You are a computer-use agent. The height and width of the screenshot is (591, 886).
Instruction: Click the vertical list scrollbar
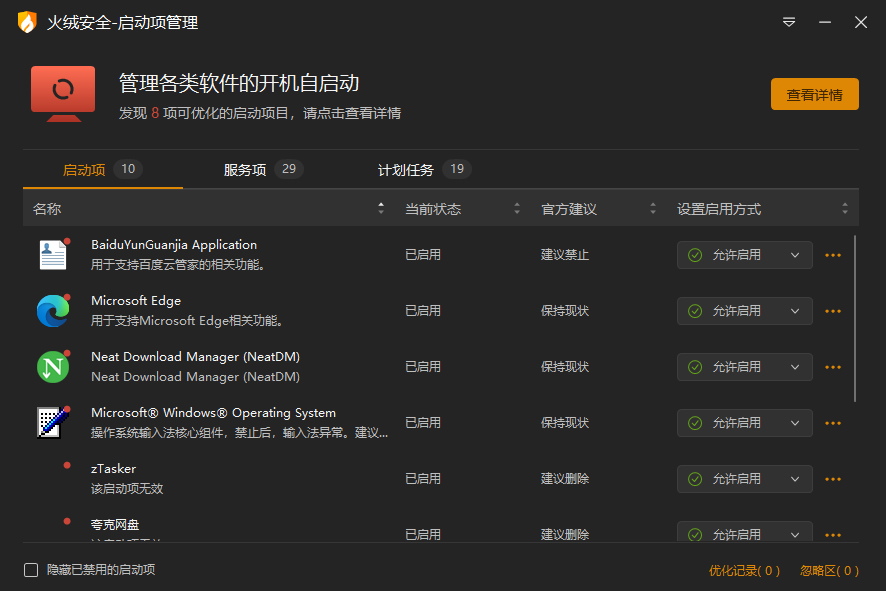pos(855,319)
